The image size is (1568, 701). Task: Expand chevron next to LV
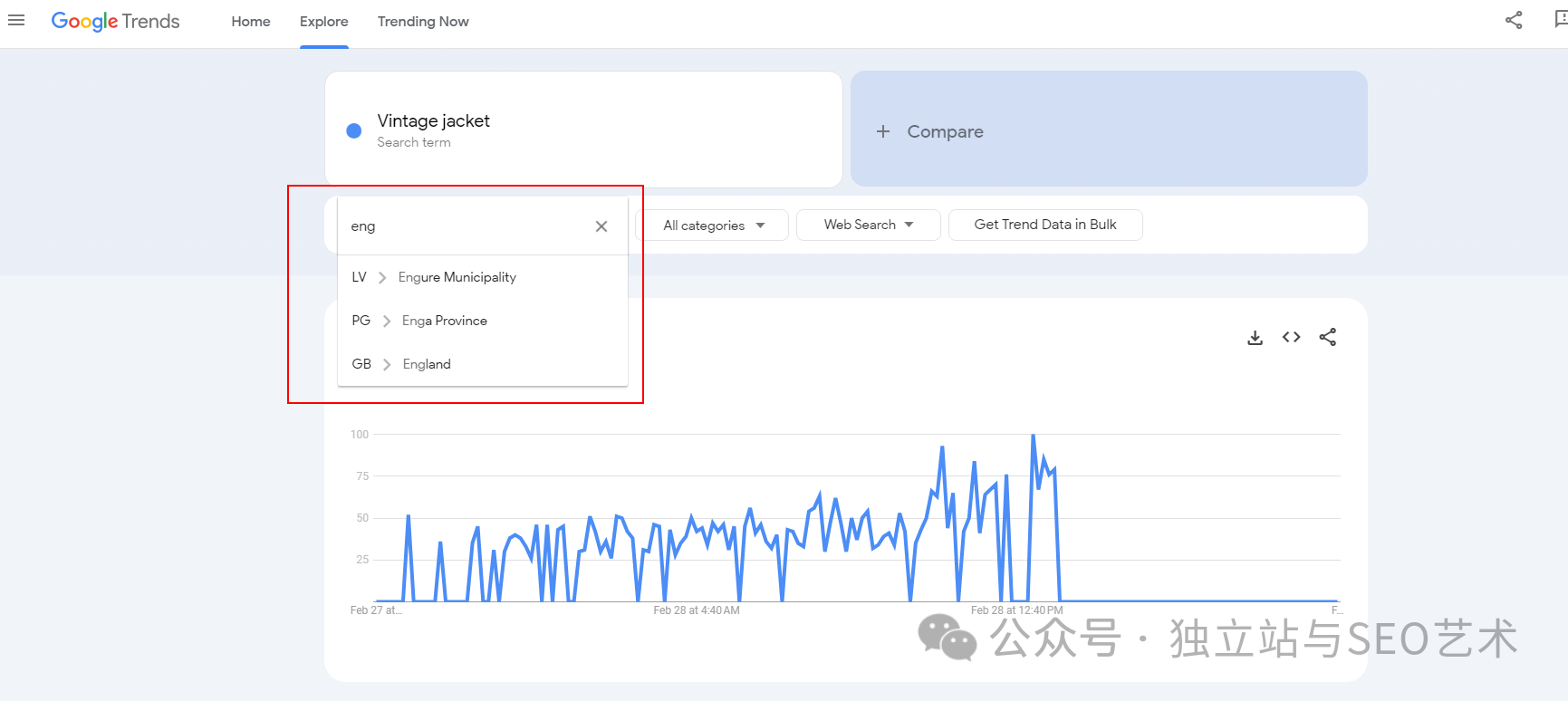(382, 278)
